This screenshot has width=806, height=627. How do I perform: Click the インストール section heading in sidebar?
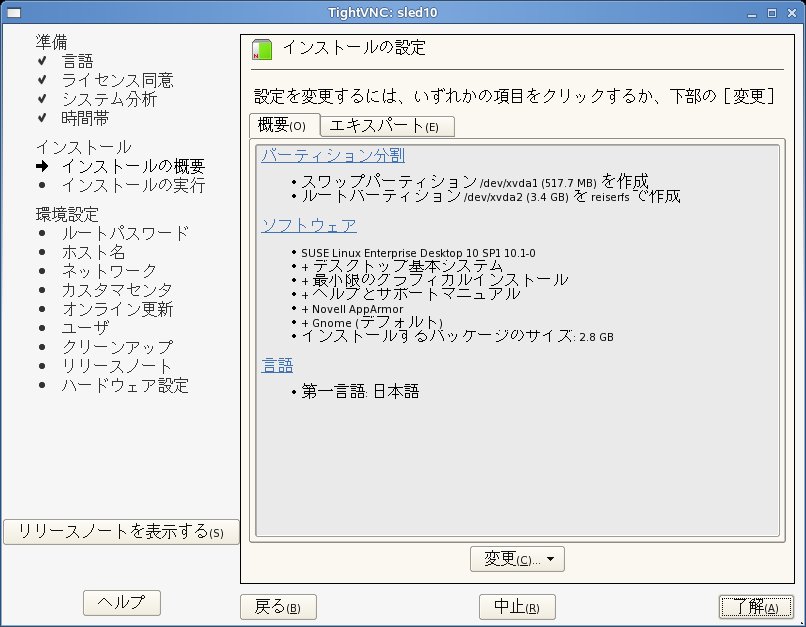[84, 147]
